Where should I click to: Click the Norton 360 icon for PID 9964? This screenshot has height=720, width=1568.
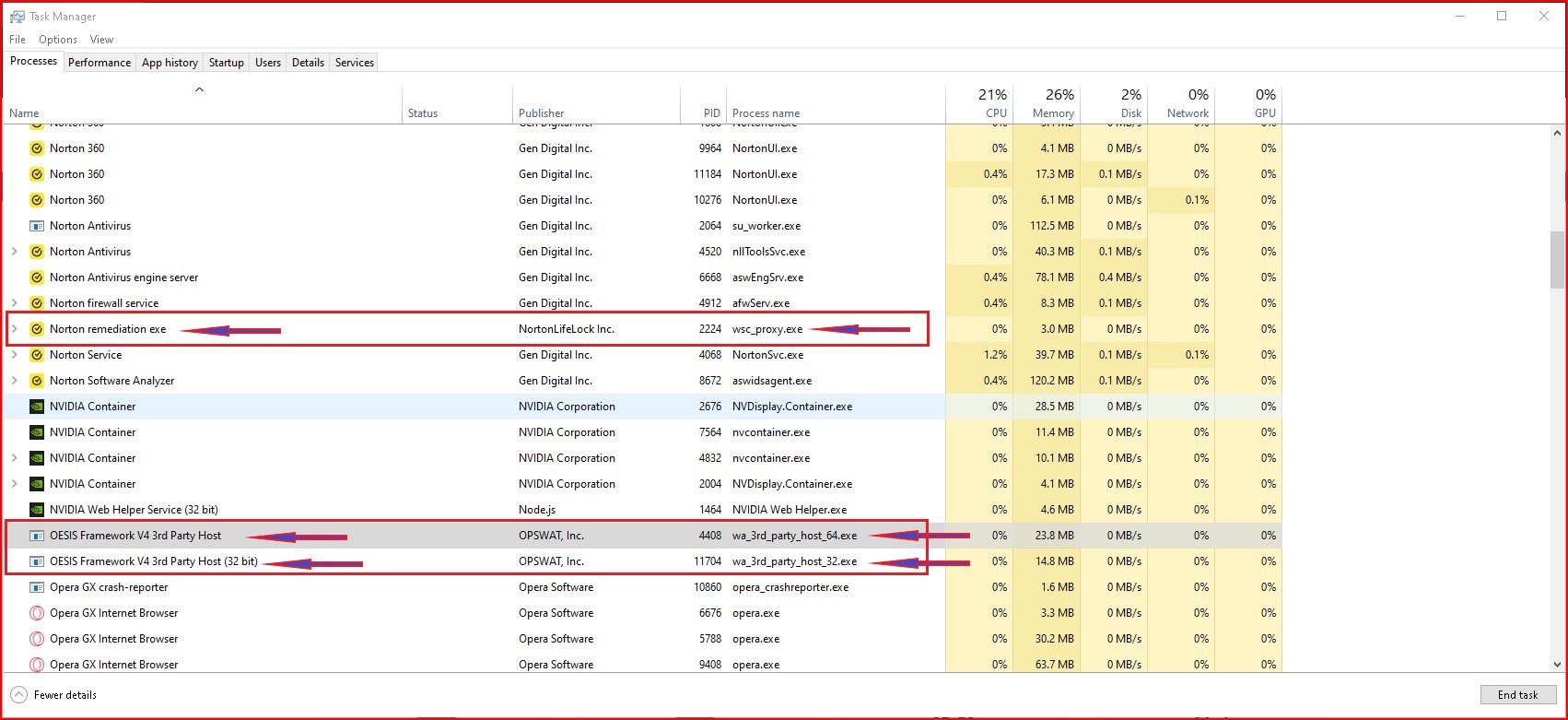point(37,148)
